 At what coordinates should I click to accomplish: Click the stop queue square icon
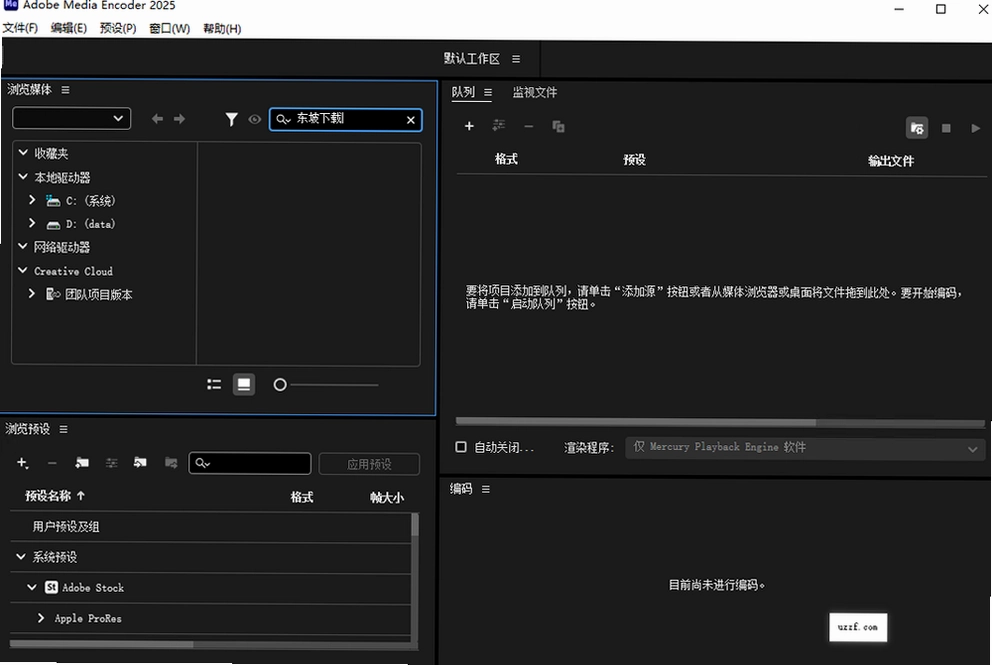(x=946, y=128)
